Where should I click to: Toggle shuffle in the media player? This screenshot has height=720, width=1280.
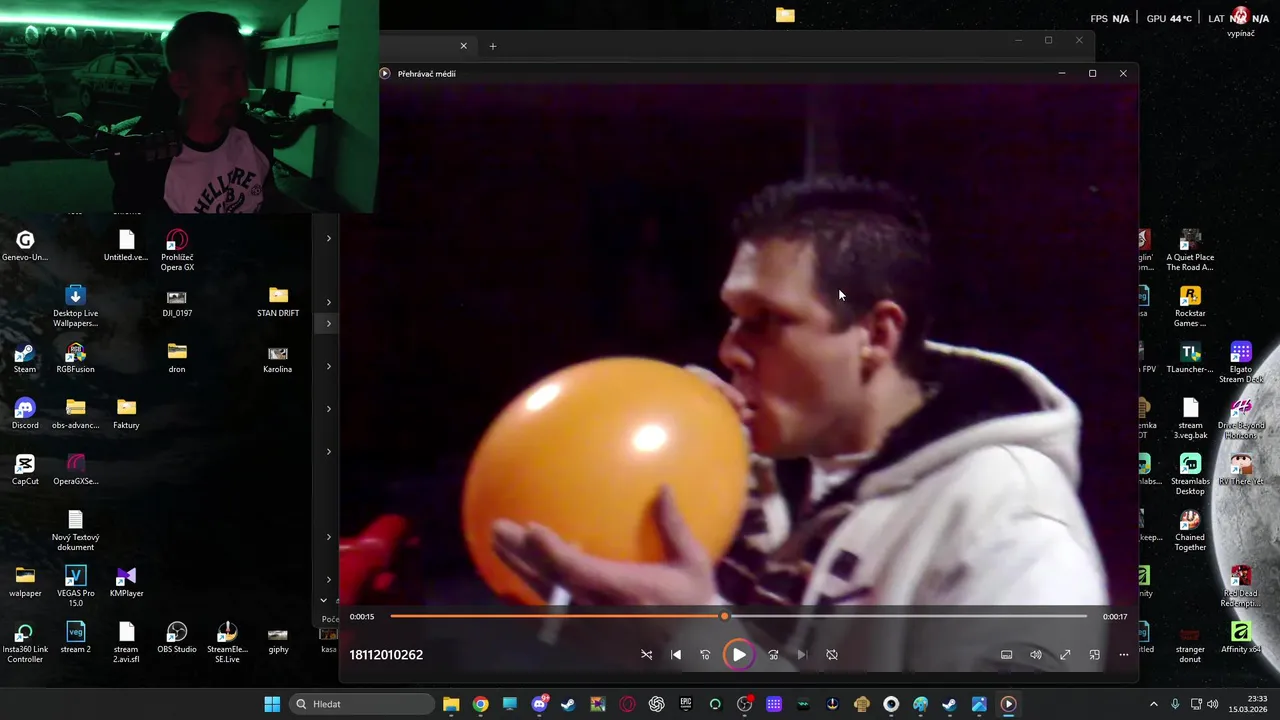(646, 655)
